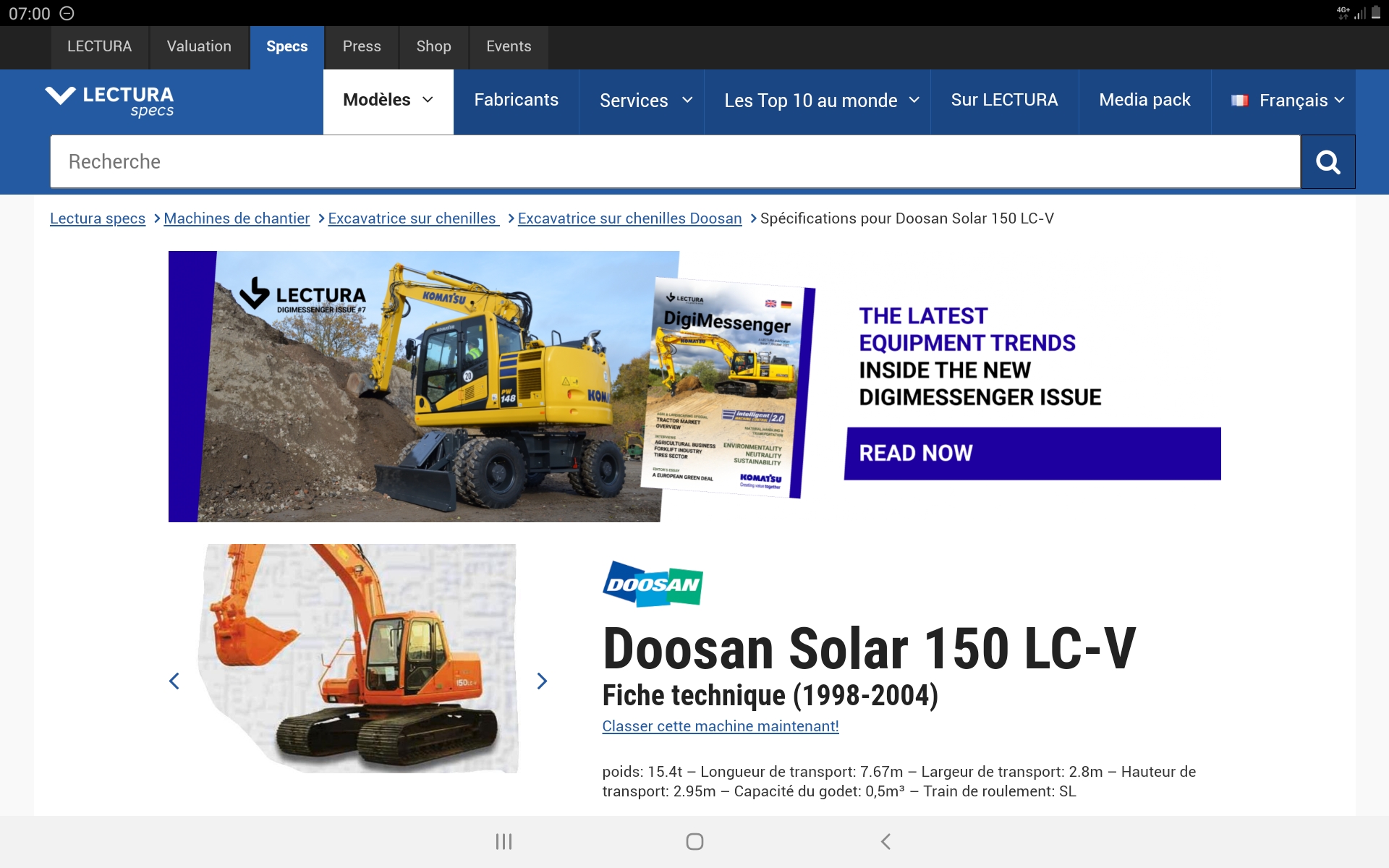
Task: Open the orange Doosan excavator image
Action: tap(359, 658)
